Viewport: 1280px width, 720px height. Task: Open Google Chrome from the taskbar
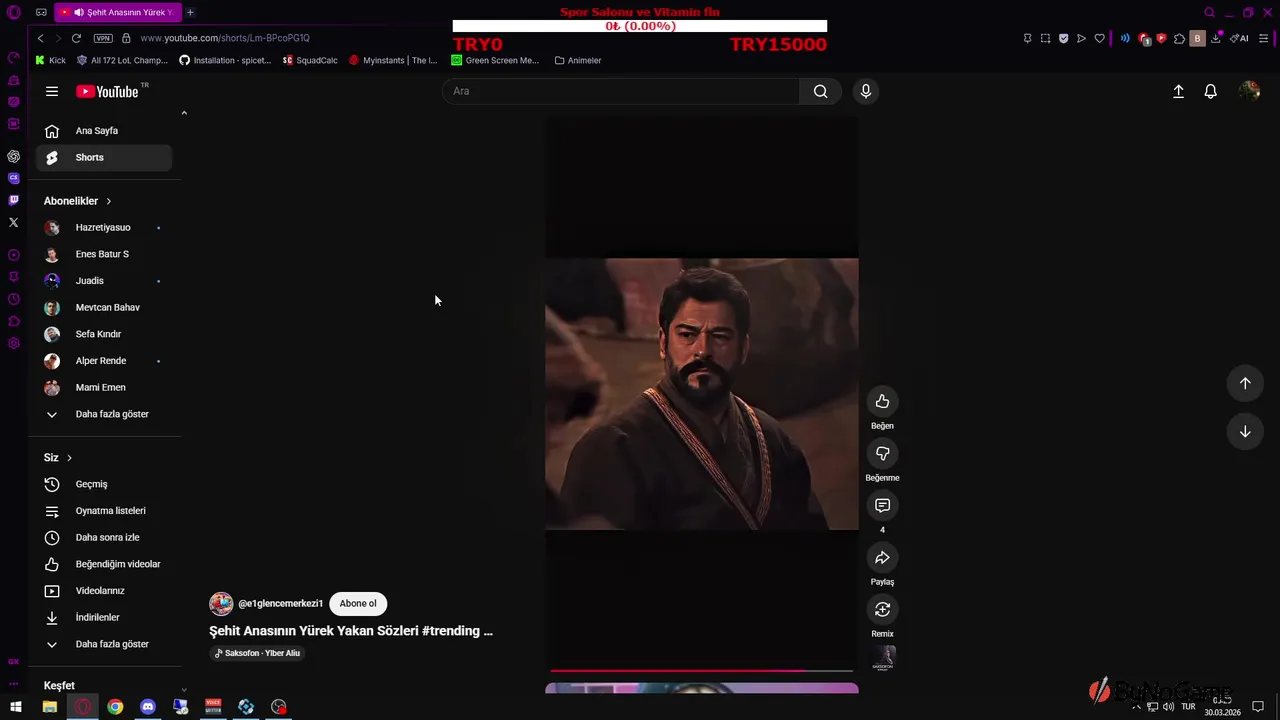[115, 707]
